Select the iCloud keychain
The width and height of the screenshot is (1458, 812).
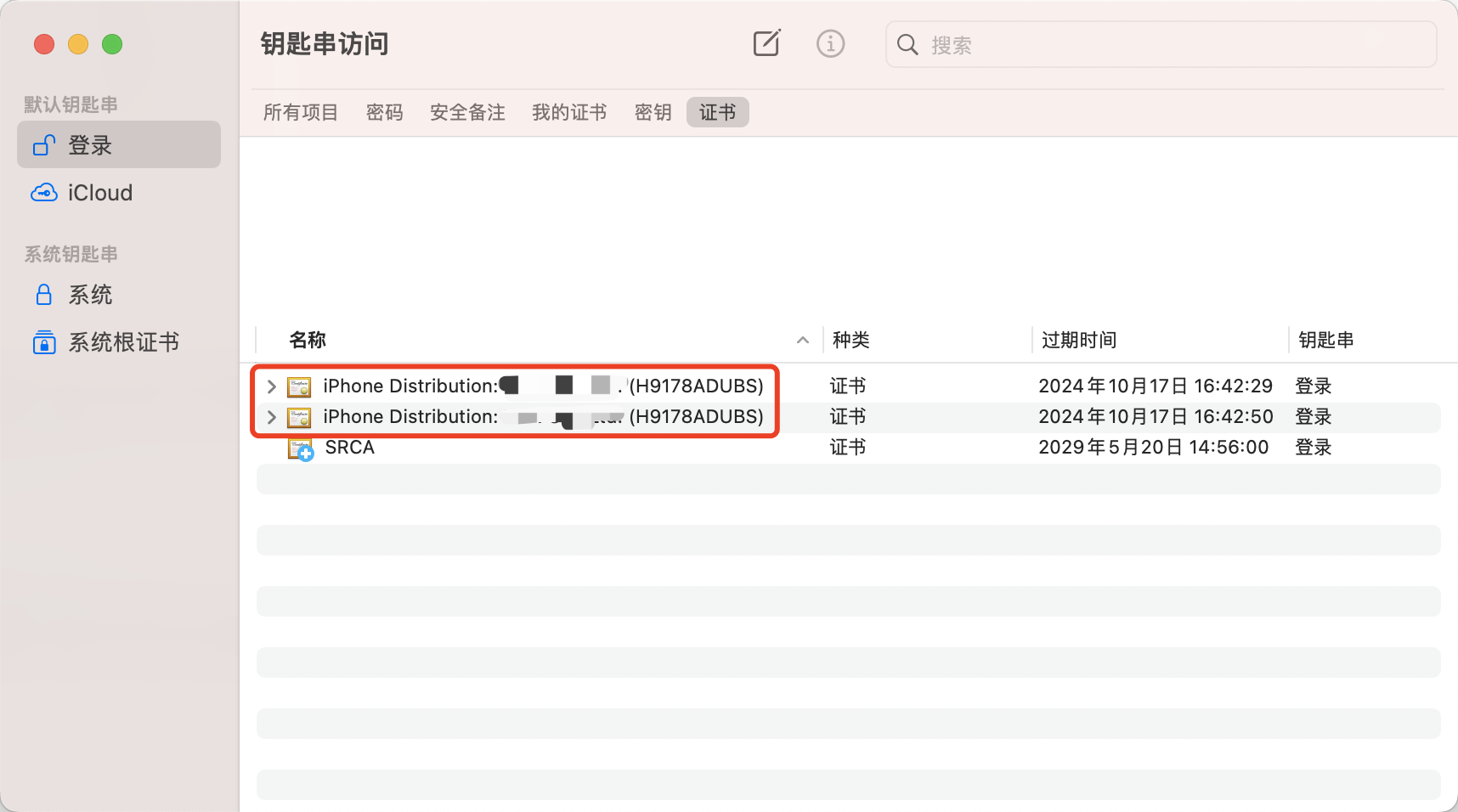pyautogui.click(x=119, y=193)
